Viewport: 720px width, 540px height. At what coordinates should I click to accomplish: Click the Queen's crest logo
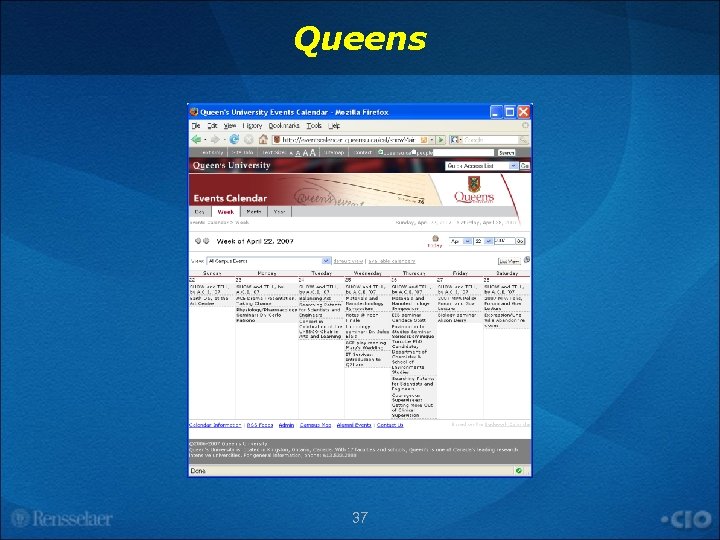point(474,184)
